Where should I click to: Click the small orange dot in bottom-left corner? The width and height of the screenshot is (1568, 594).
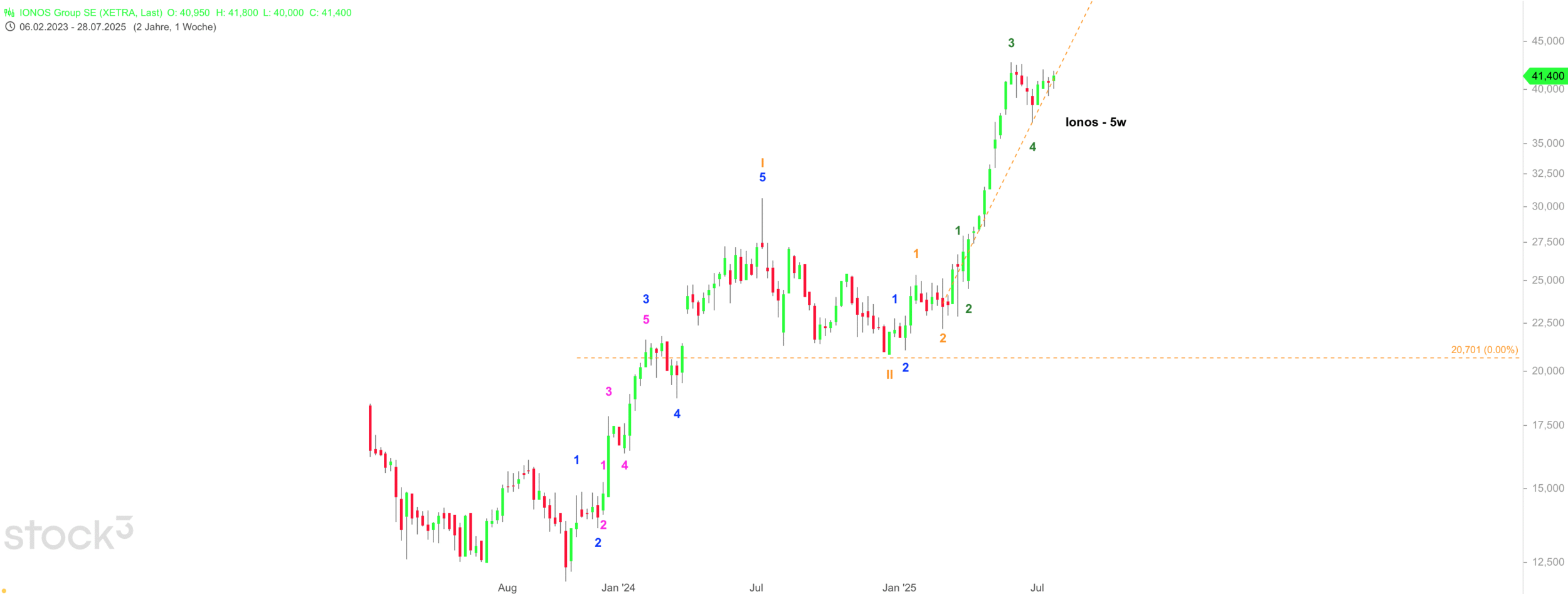(x=4, y=590)
